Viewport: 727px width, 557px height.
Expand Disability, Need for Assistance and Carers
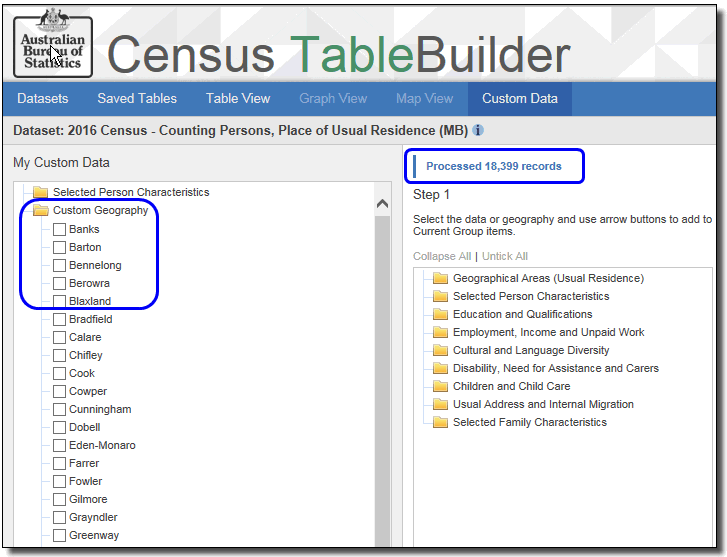[555, 369]
